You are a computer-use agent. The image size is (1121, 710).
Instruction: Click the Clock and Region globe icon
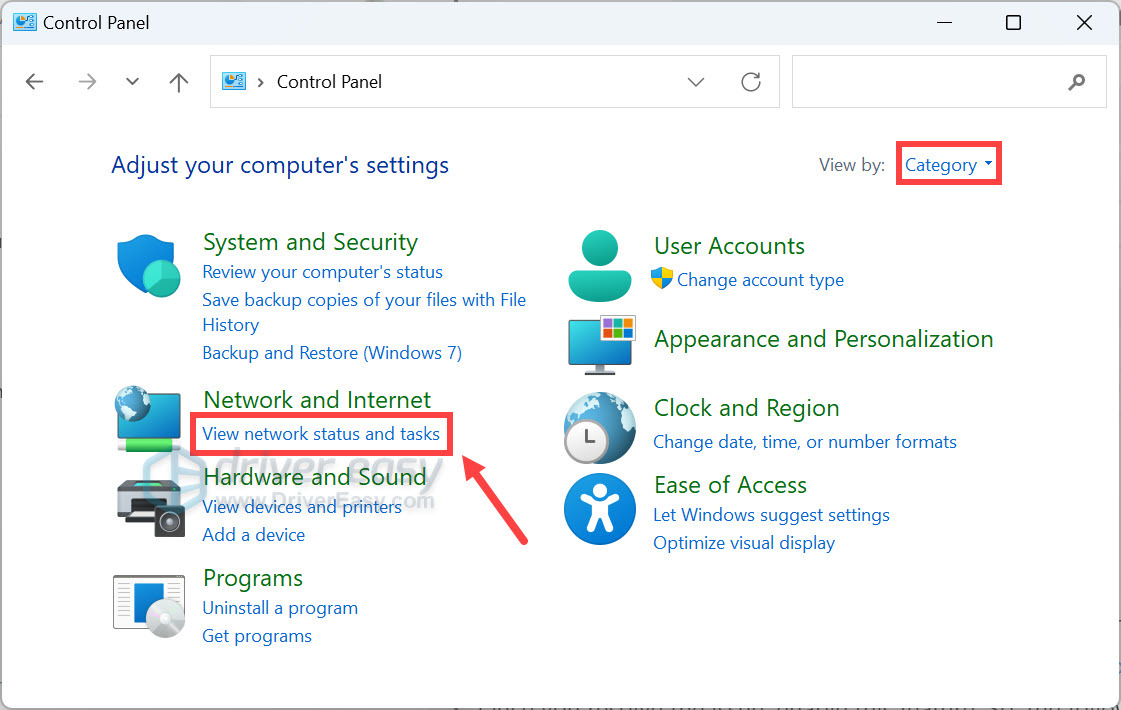599,428
